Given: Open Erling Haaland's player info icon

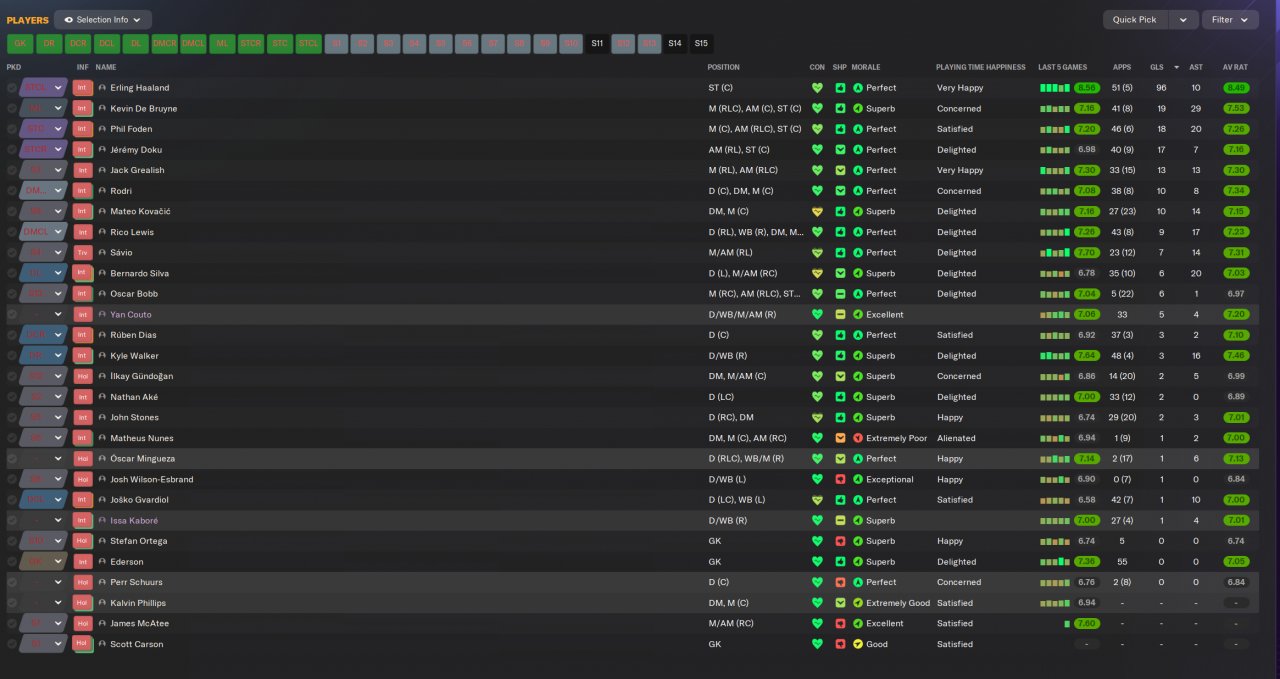Looking at the screenshot, I should click(x=102, y=88).
